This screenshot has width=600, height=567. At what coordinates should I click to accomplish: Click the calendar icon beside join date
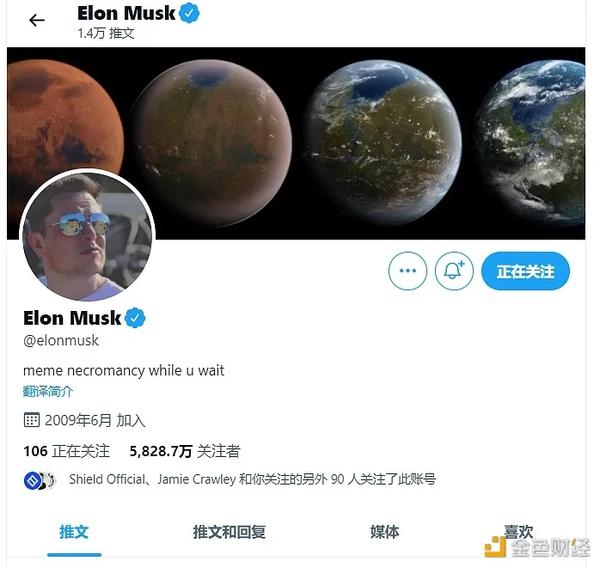(x=31, y=420)
